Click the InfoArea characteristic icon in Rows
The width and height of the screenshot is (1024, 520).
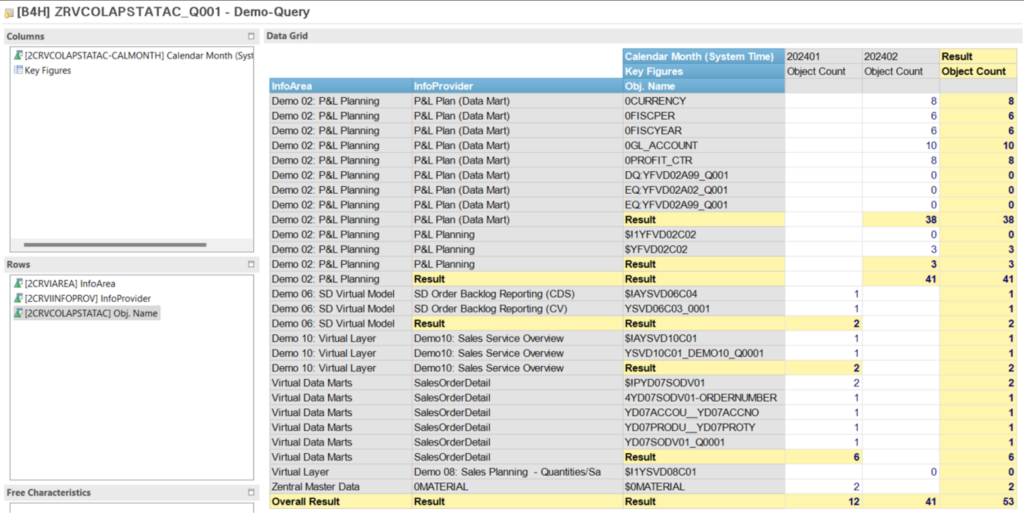(x=18, y=284)
